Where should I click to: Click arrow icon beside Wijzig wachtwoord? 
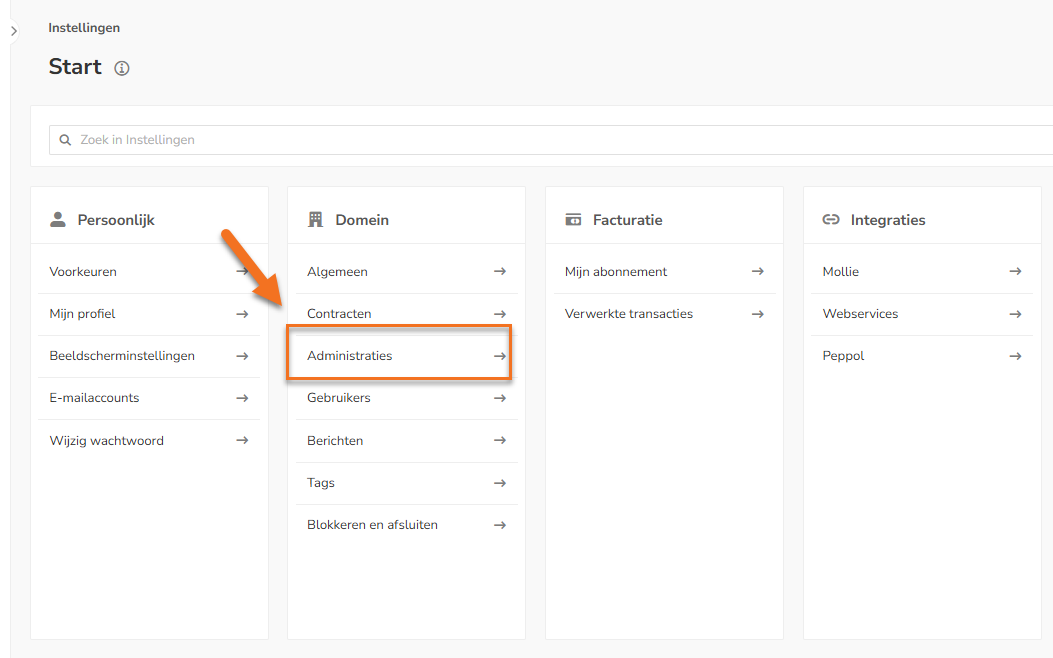(242, 440)
